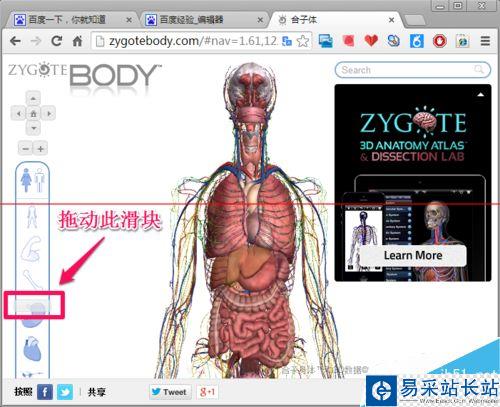Click the muscle layer arm icon
This screenshot has width=500, height=407.
click(x=32, y=249)
